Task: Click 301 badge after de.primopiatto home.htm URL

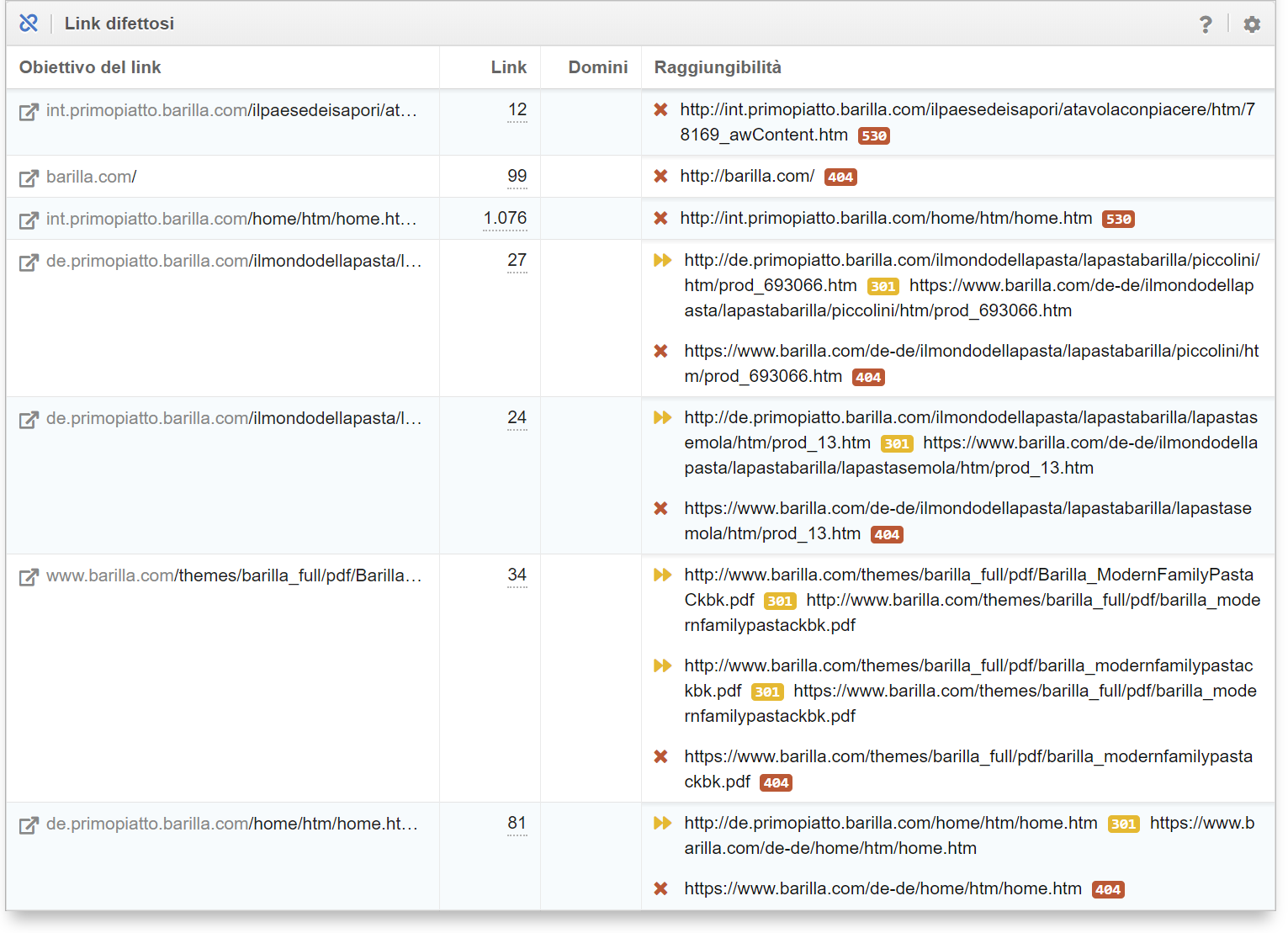Action: [x=1124, y=824]
